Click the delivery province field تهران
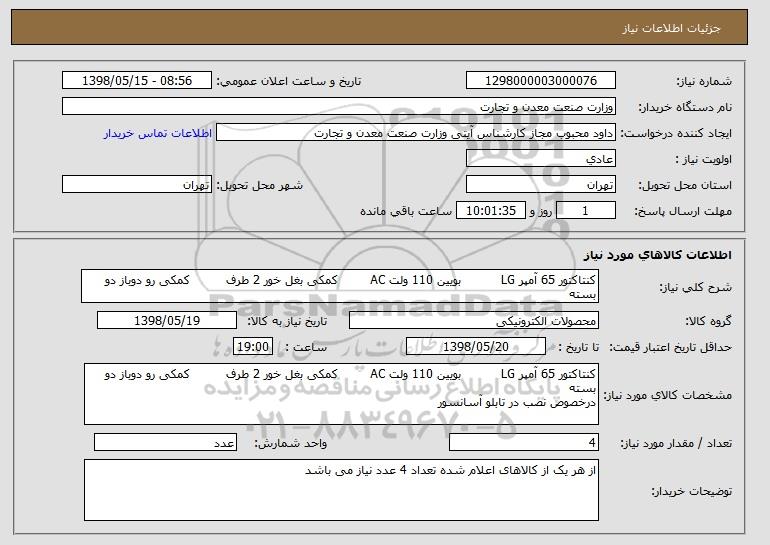Image resolution: width=770 pixels, height=545 pixels. pyautogui.click(x=541, y=185)
